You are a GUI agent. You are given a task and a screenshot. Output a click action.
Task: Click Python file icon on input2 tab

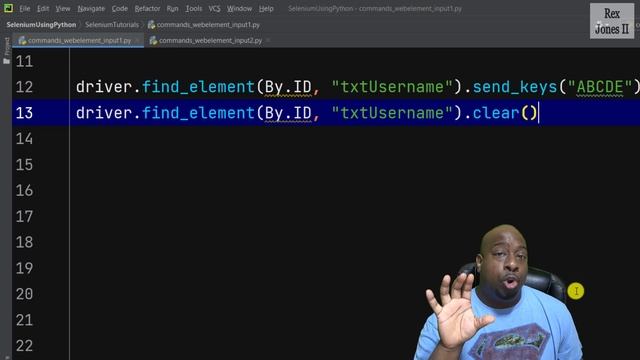[x=153, y=40]
